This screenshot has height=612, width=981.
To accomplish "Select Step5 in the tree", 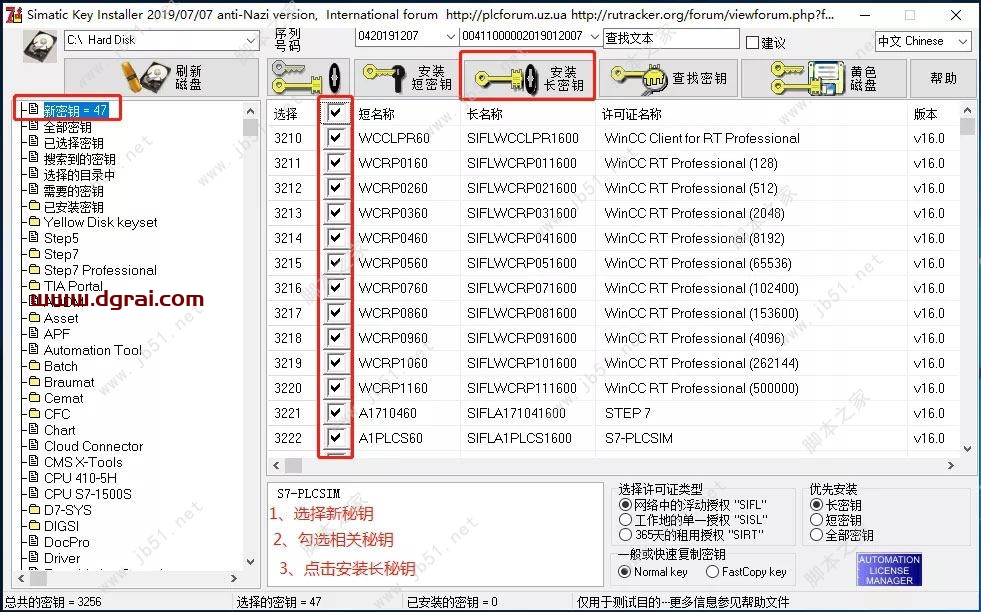I will (x=61, y=238).
